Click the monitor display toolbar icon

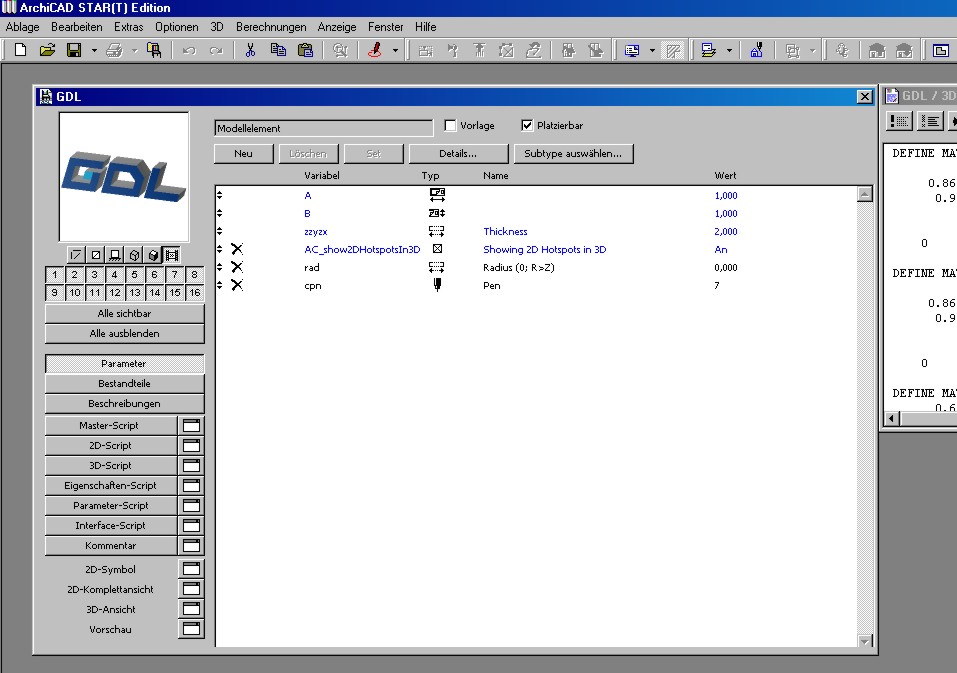(632, 50)
